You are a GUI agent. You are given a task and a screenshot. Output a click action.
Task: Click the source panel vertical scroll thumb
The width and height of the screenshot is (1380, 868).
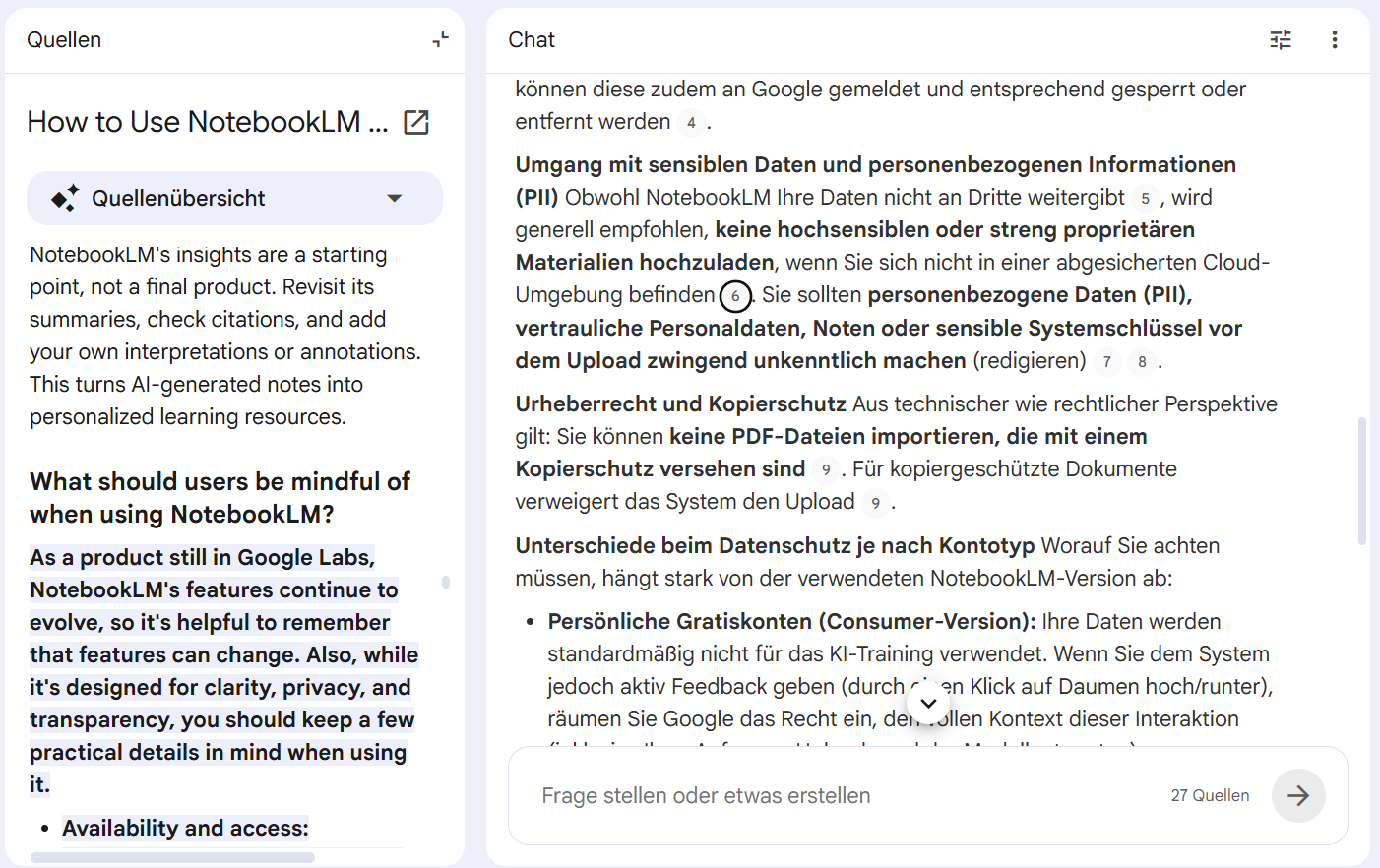pos(446,582)
